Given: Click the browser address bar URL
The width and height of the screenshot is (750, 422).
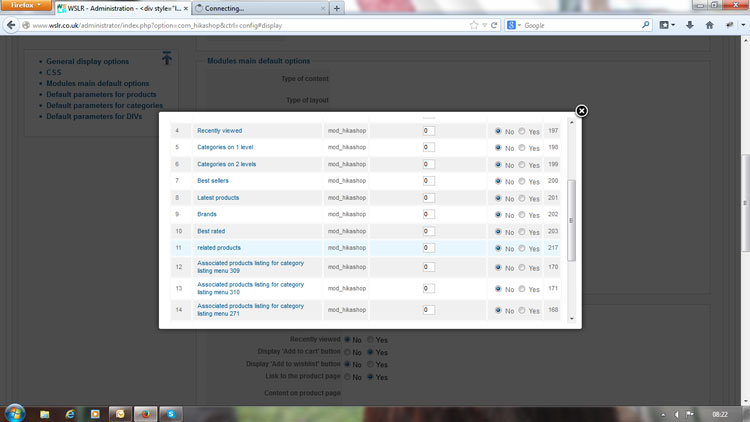Looking at the screenshot, I should (249, 25).
